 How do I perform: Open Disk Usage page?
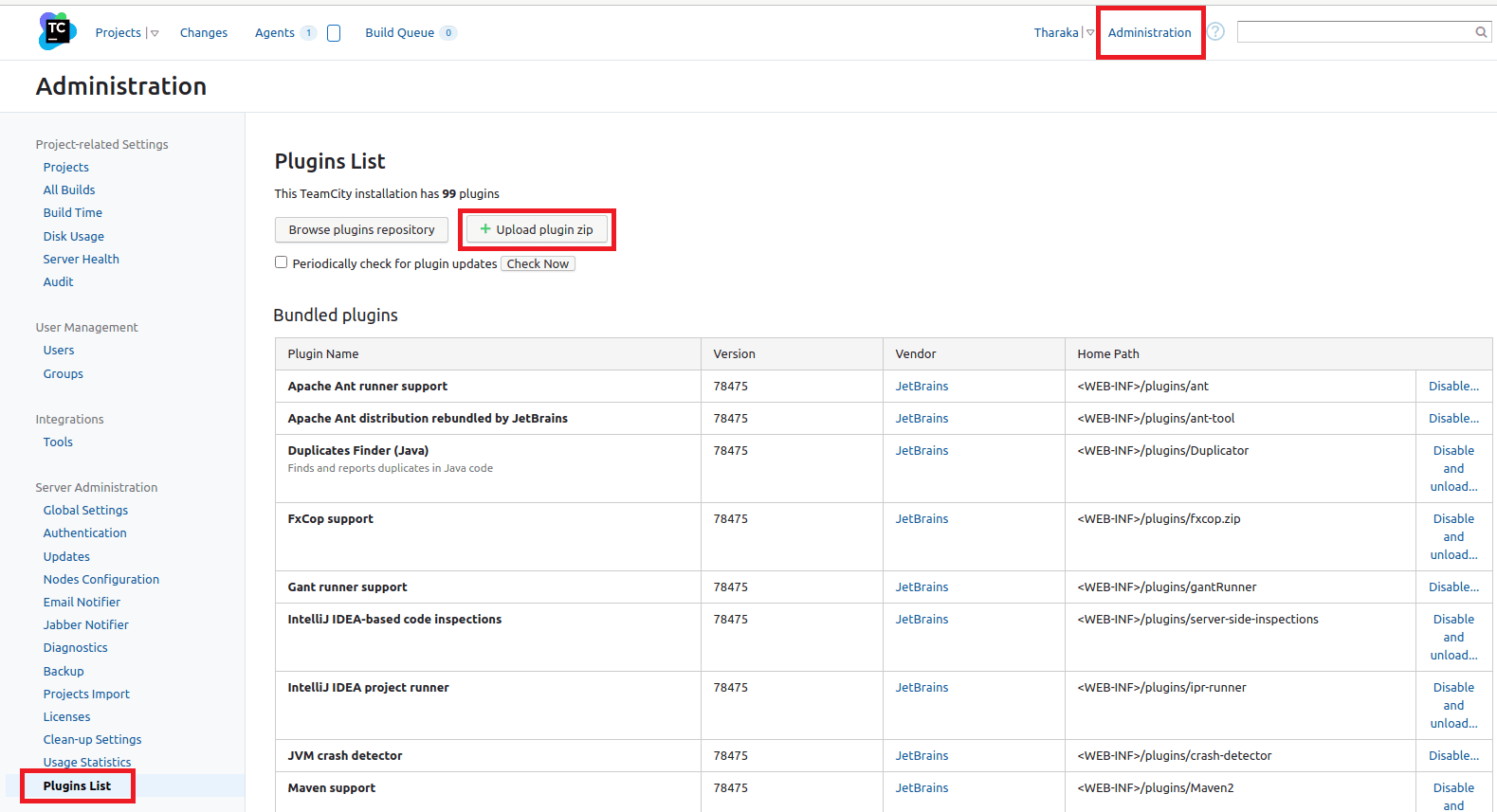click(73, 236)
